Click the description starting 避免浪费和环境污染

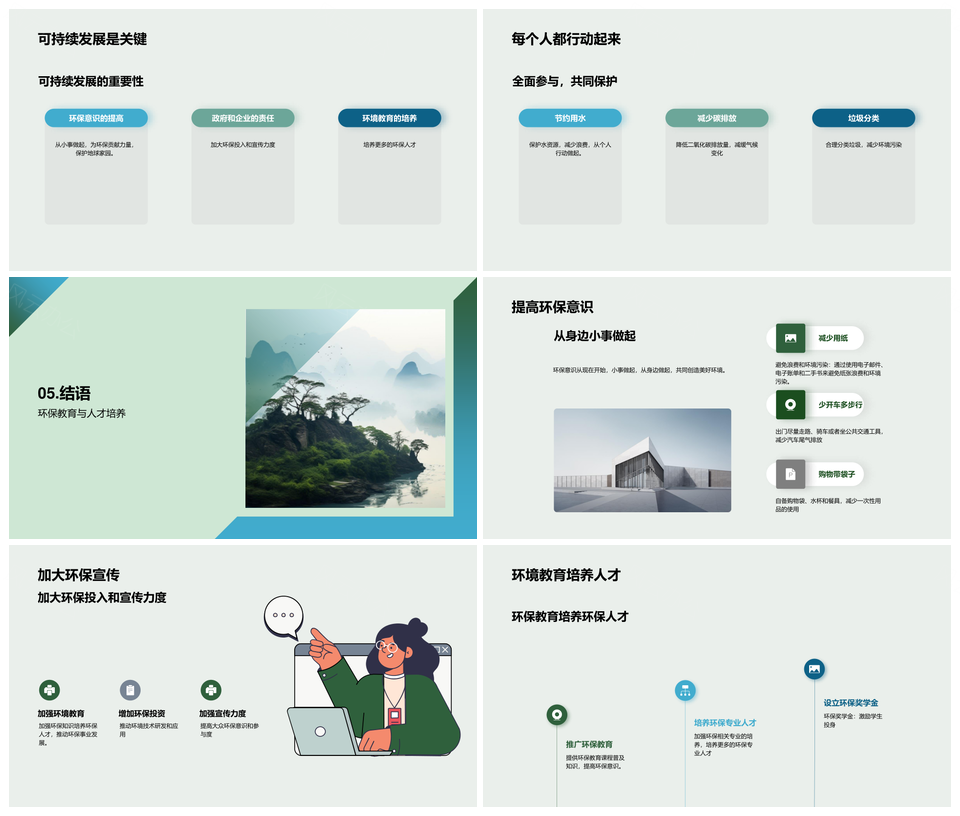[829, 373]
